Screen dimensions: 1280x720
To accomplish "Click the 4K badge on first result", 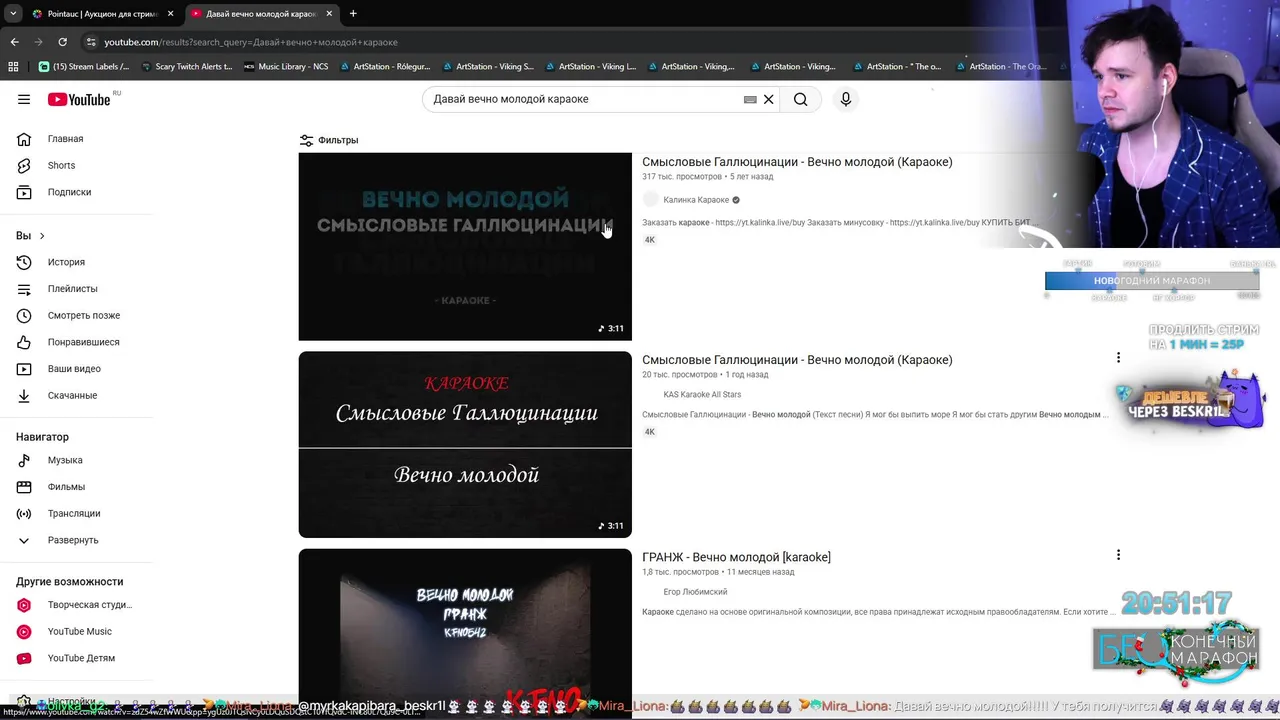I will pyautogui.click(x=649, y=240).
